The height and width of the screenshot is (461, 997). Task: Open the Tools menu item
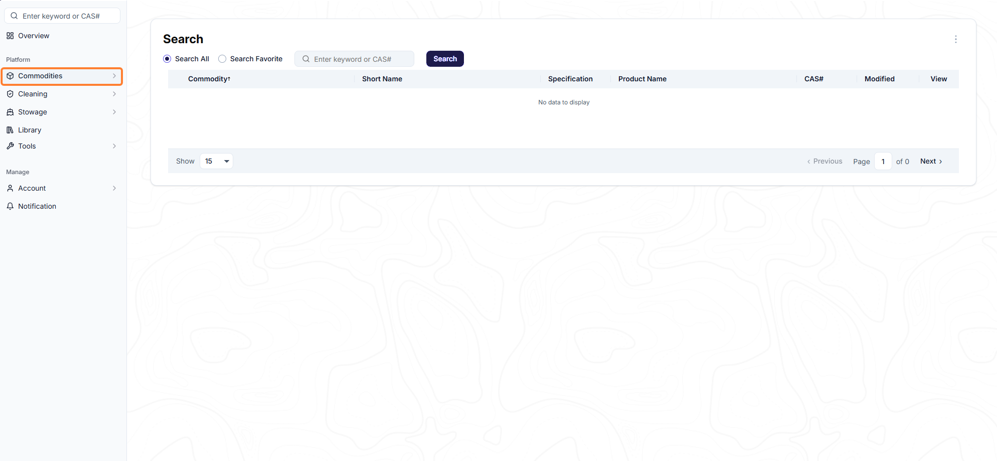(x=62, y=146)
